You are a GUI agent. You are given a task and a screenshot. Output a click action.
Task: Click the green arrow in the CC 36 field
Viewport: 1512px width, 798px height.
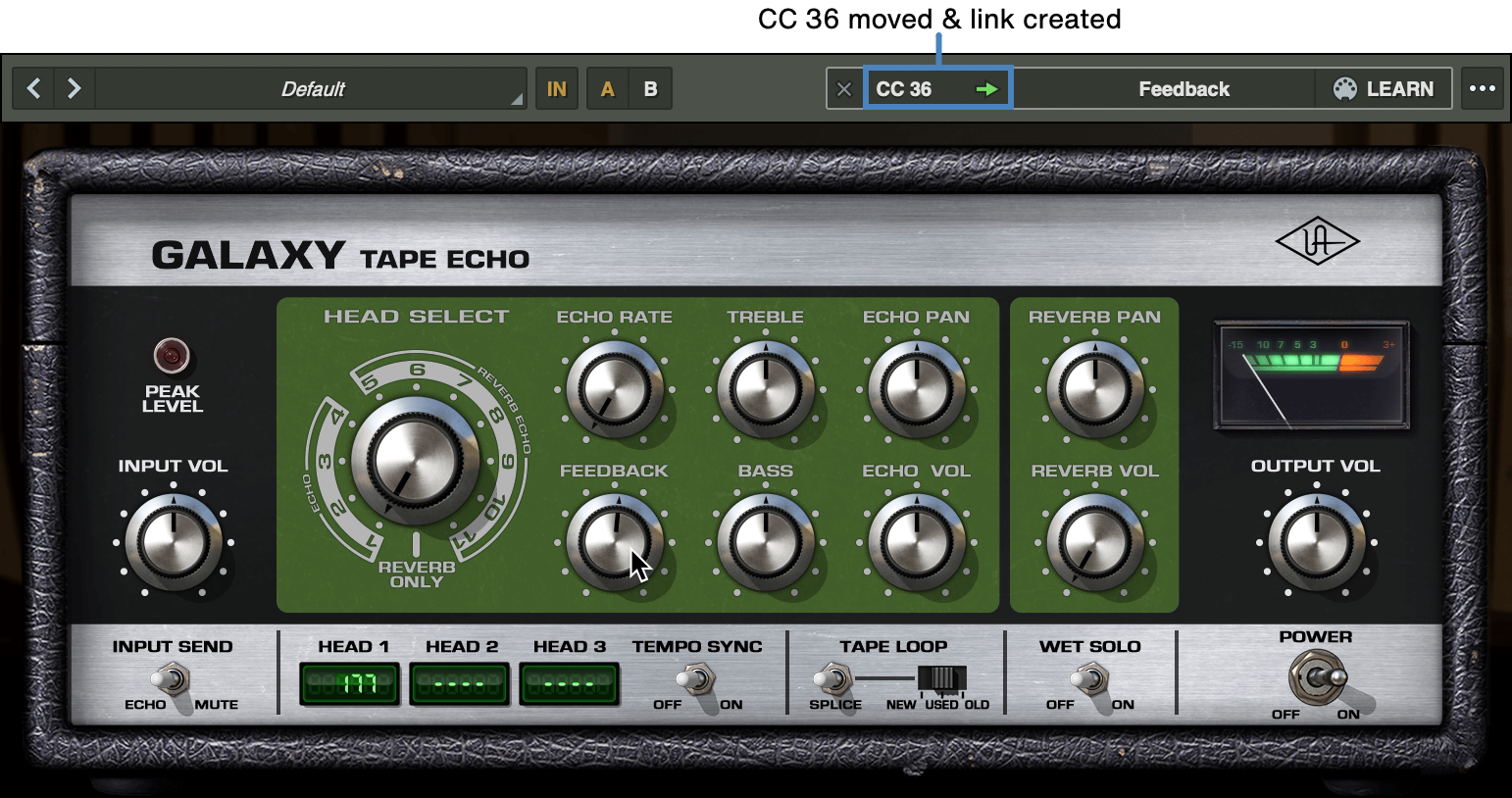tap(987, 88)
